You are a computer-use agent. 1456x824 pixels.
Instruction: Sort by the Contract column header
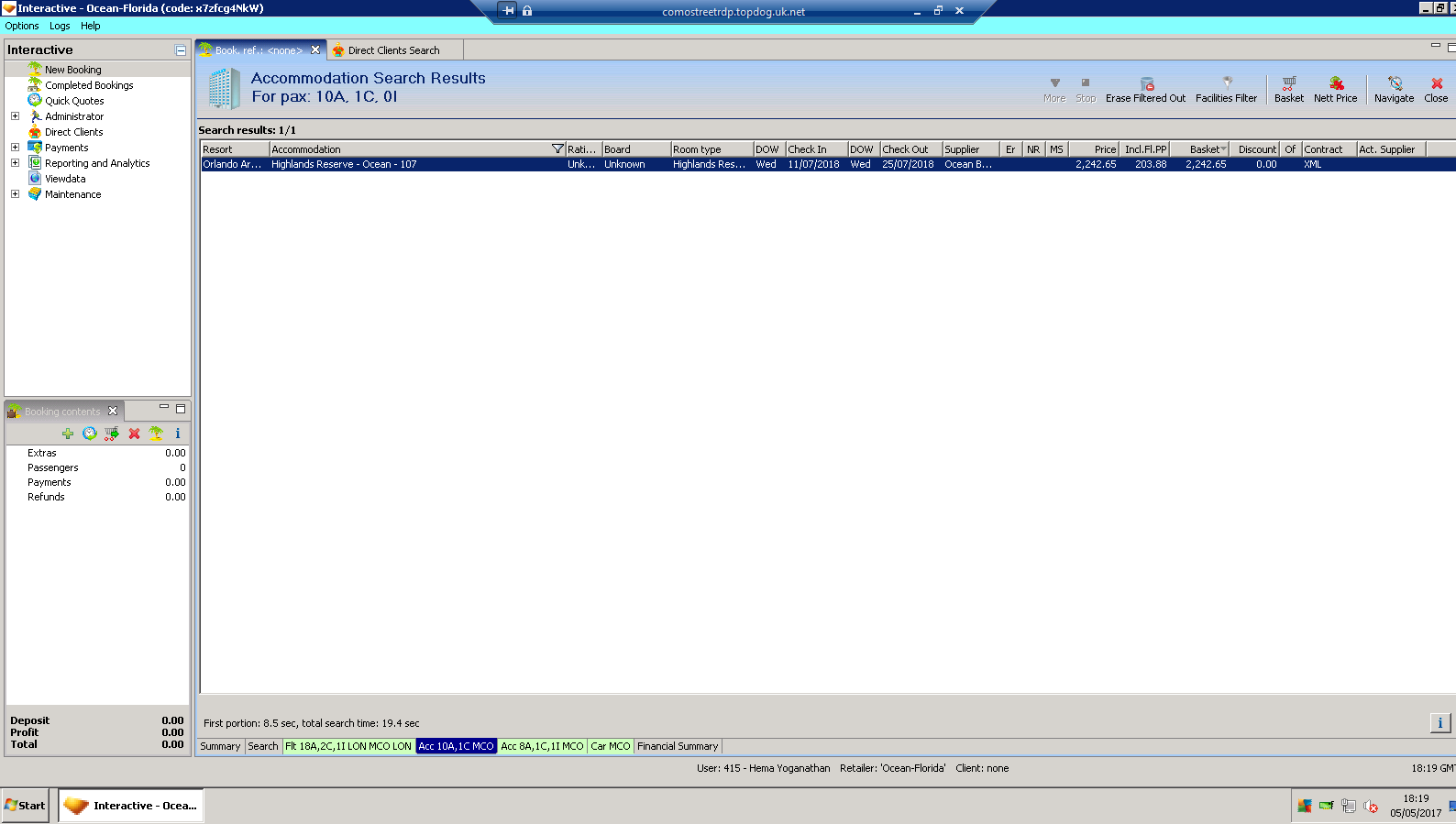(1329, 149)
